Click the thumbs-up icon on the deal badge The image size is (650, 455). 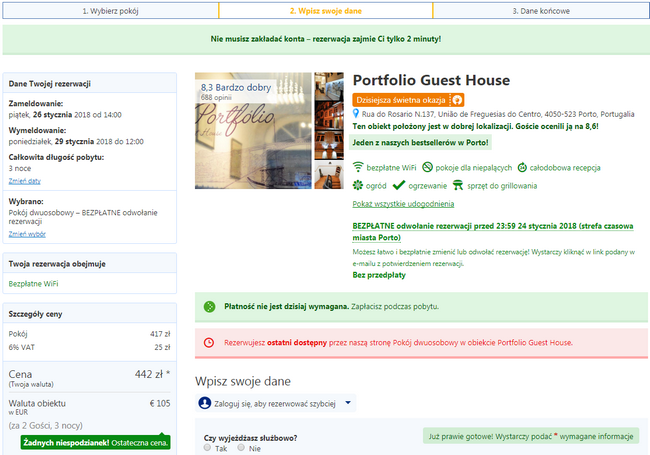pos(457,100)
